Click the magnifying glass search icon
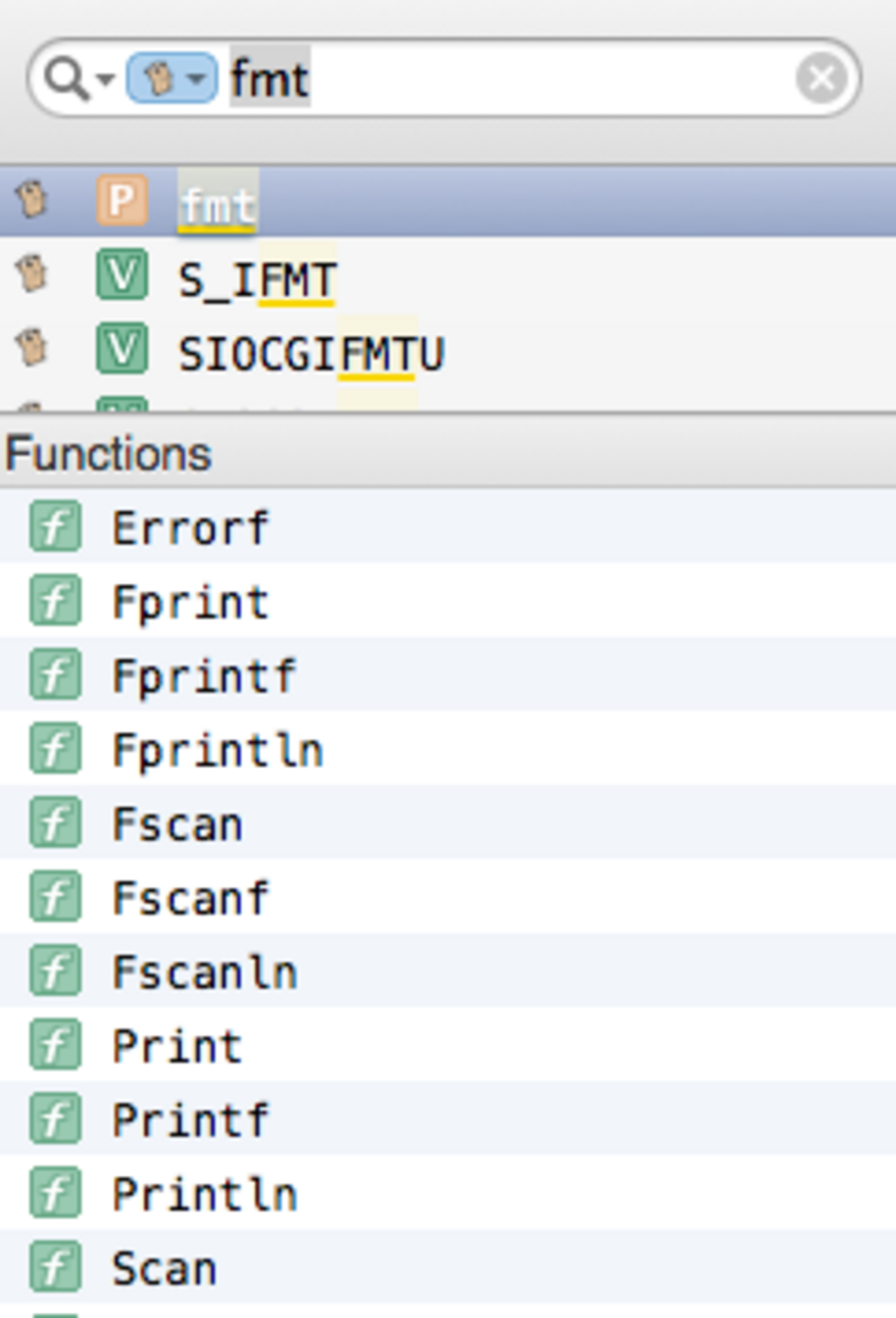 click(x=65, y=79)
